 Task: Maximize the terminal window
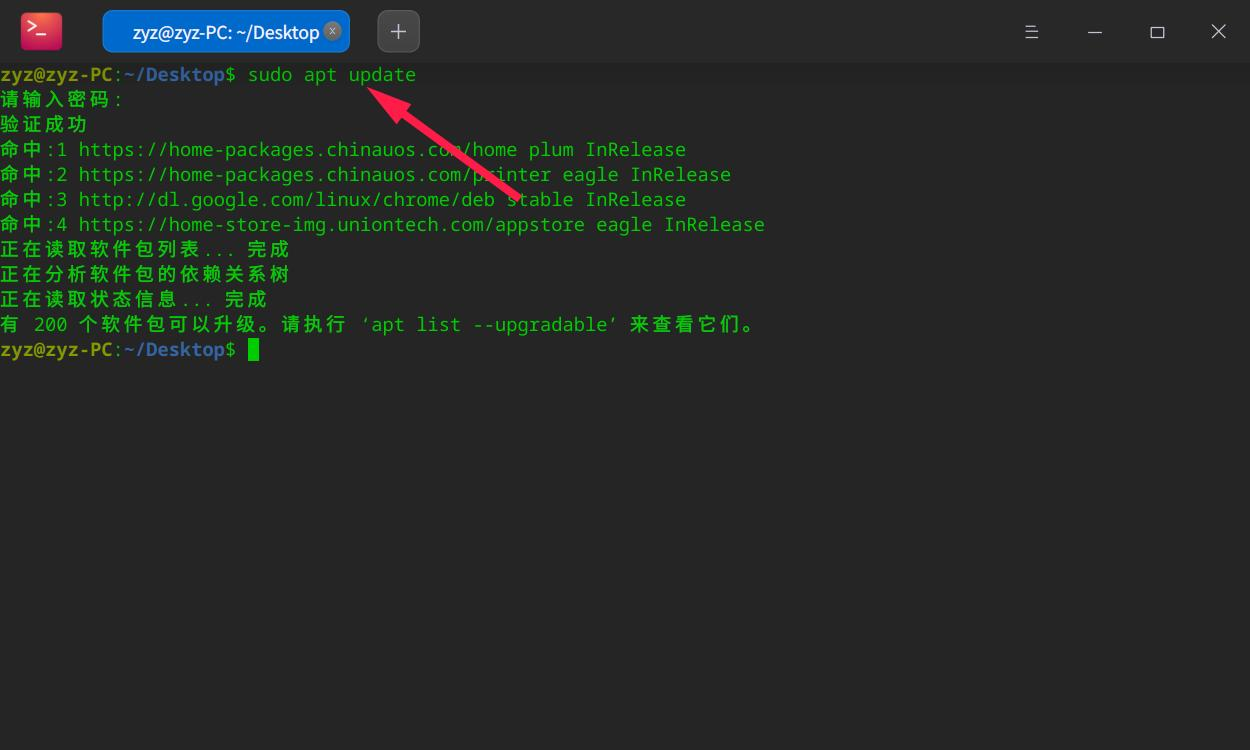(1157, 32)
